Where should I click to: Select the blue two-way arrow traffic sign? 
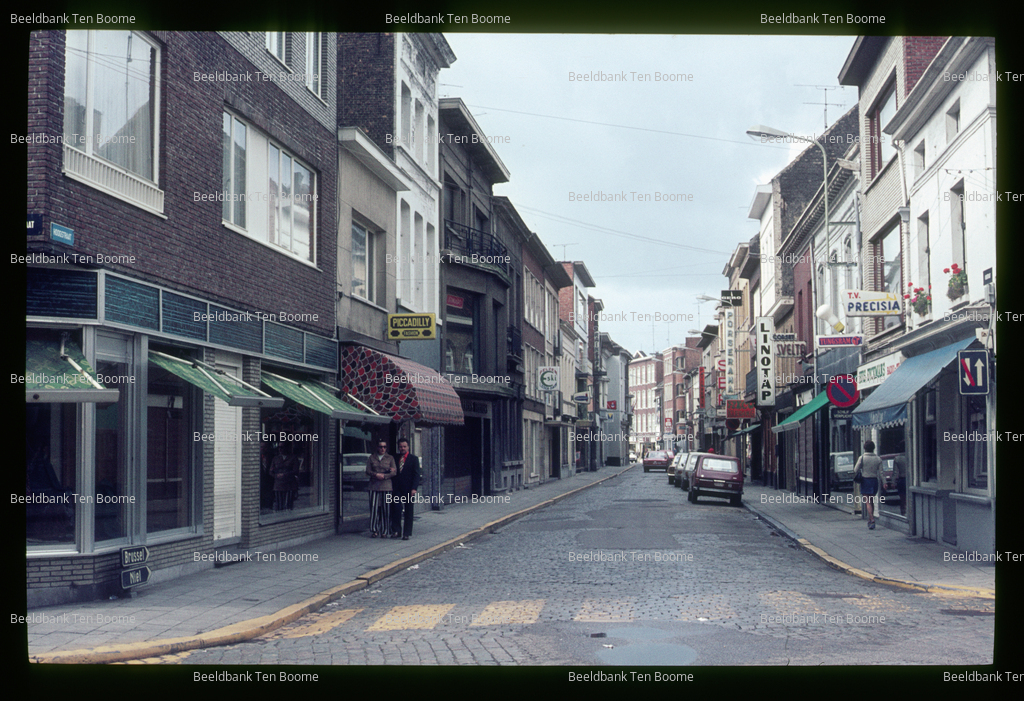pos(973,372)
